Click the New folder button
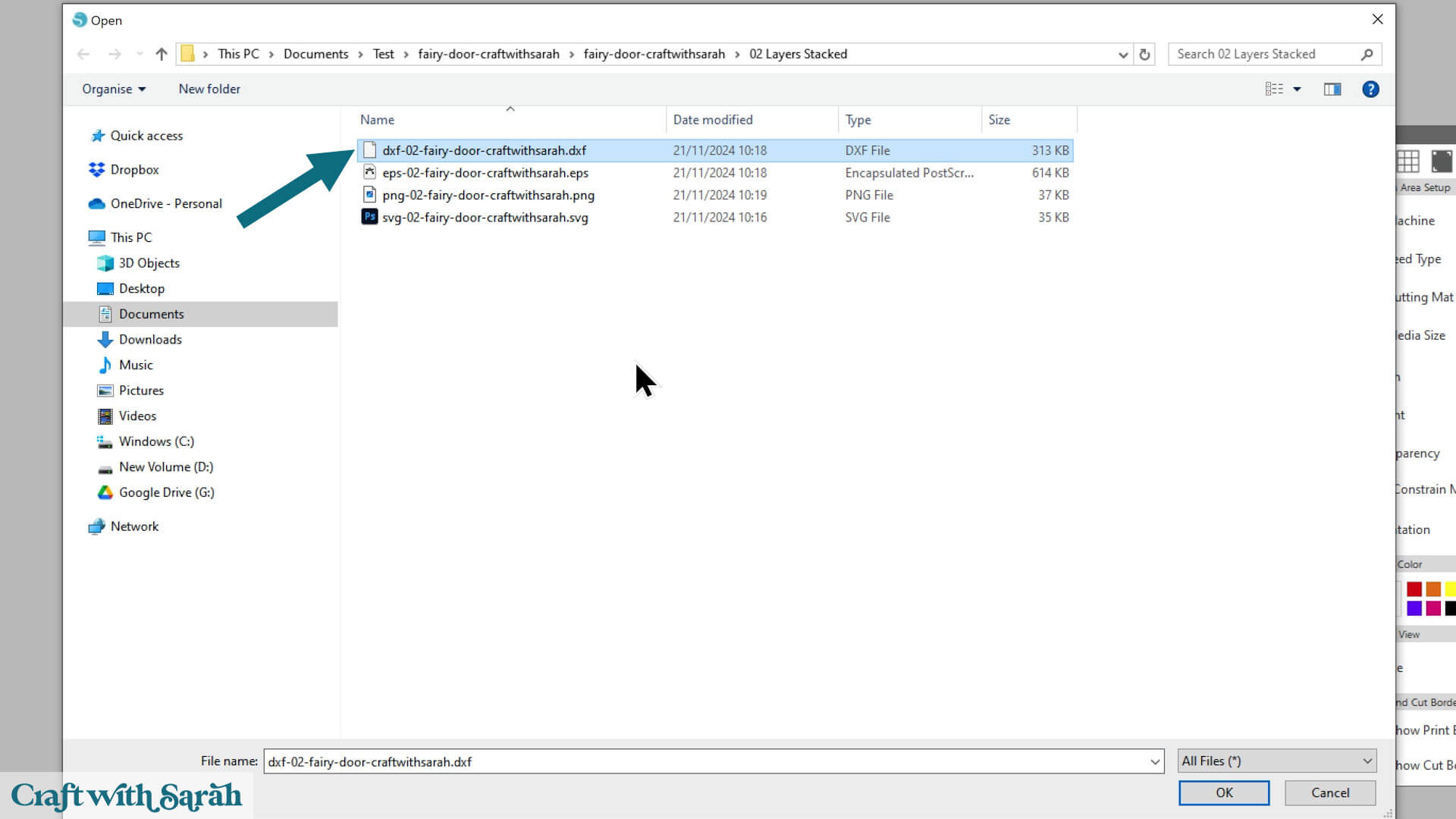Viewport: 1456px width, 819px height. [x=209, y=89]
